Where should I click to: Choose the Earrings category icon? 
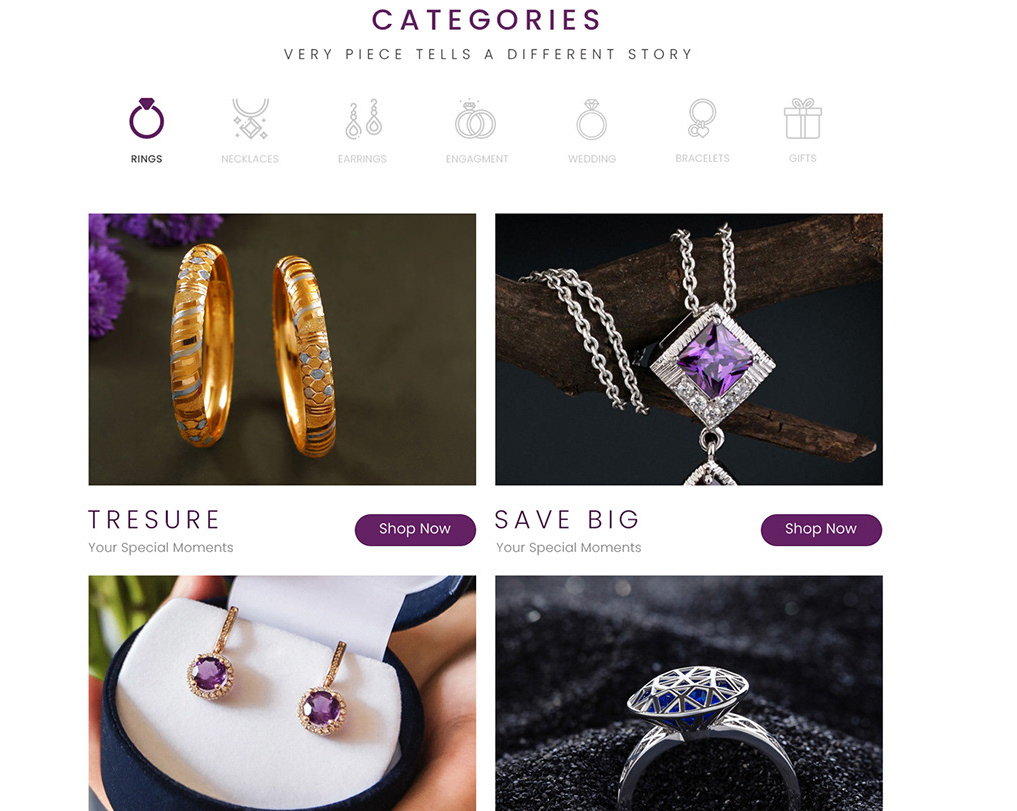(363, 119)
